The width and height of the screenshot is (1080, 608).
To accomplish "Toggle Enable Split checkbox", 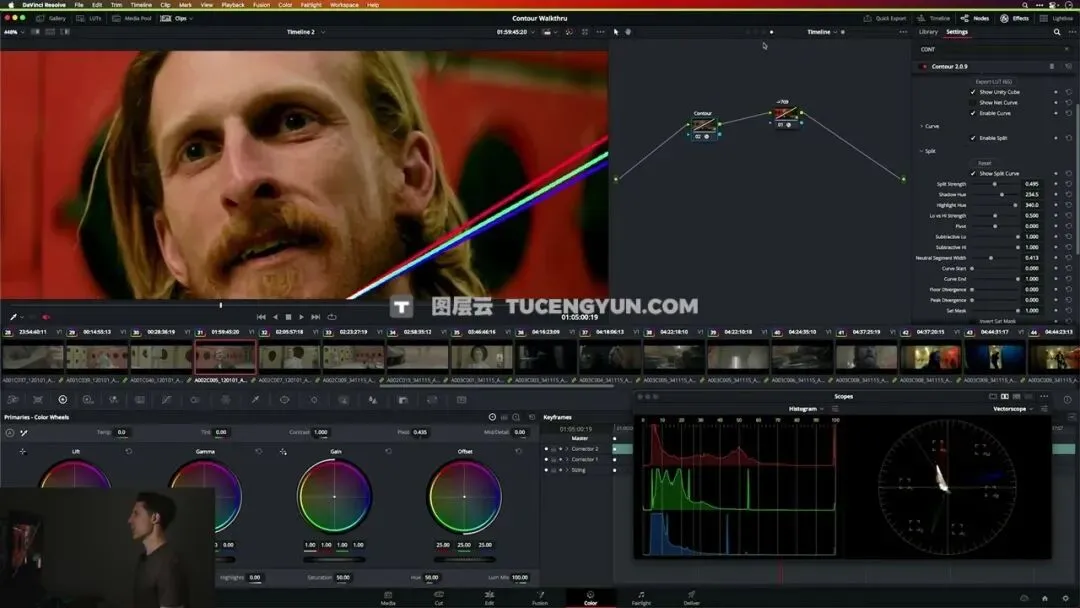I will tap(973, 138).
